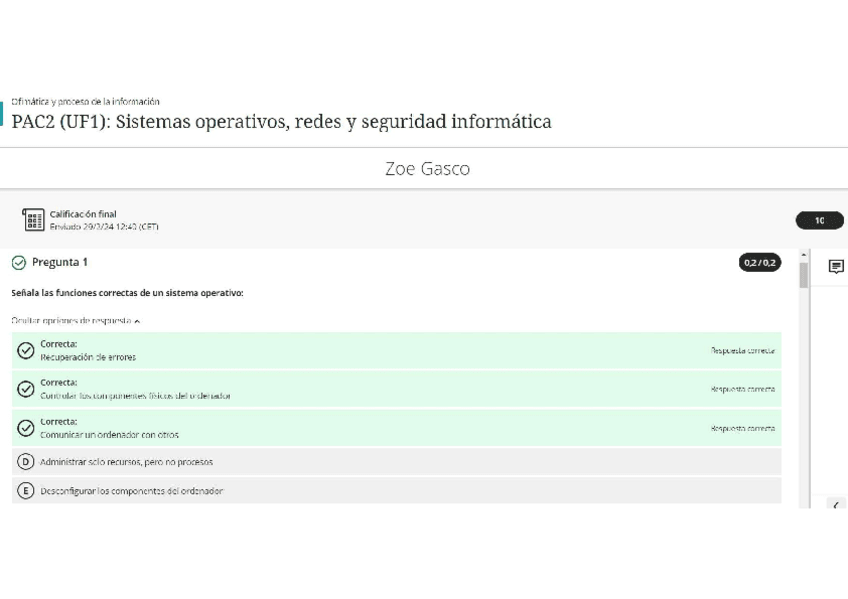Click the Pregunta 1 heading

tap(60, 263)
